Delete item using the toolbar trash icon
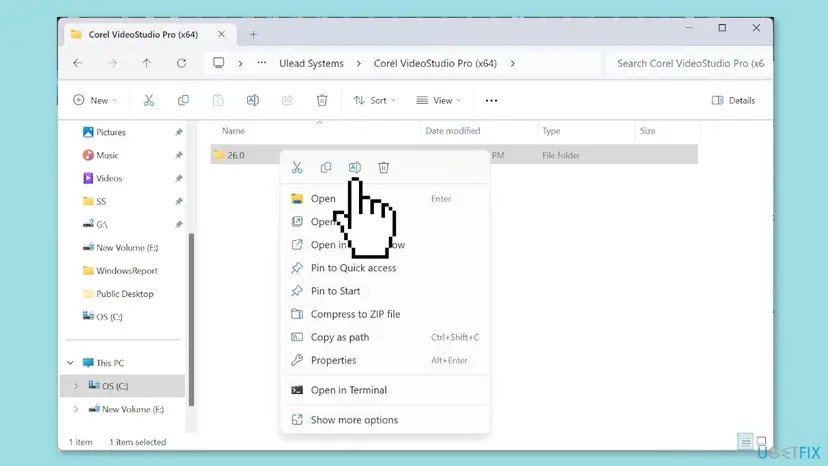Image resolution: width=828 pixels, height=466 pixels. tap(322, 100)
